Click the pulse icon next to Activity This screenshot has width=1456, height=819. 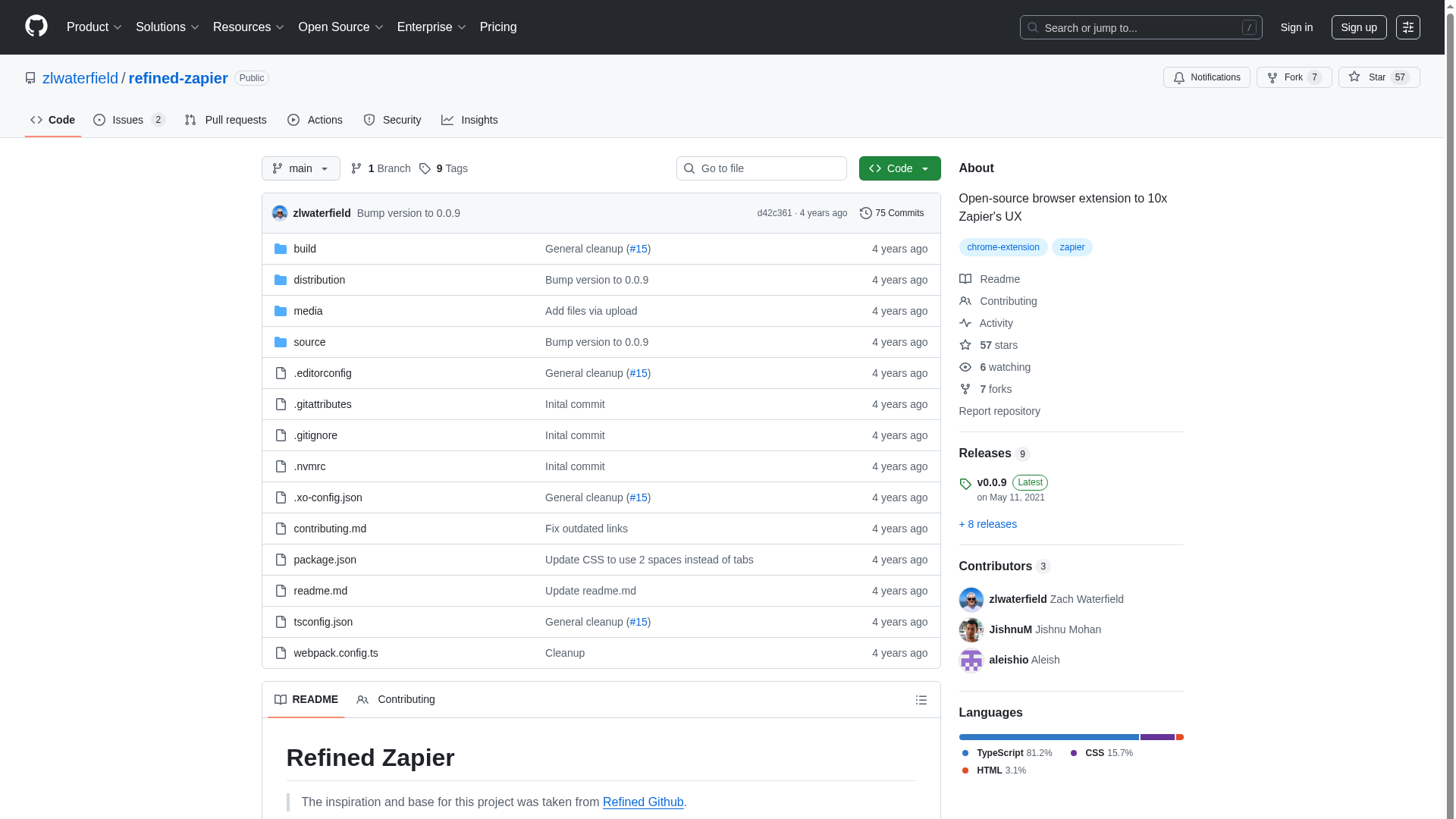965,323
